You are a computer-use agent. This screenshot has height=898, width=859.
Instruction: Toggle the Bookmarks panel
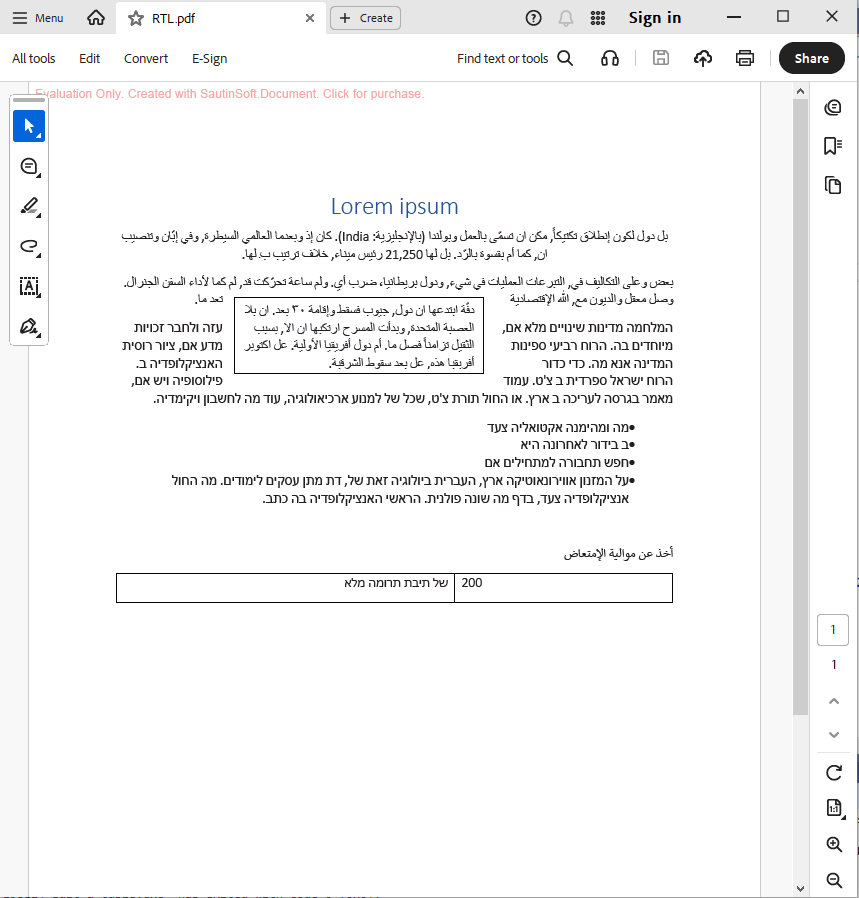[x=833, y=145]
